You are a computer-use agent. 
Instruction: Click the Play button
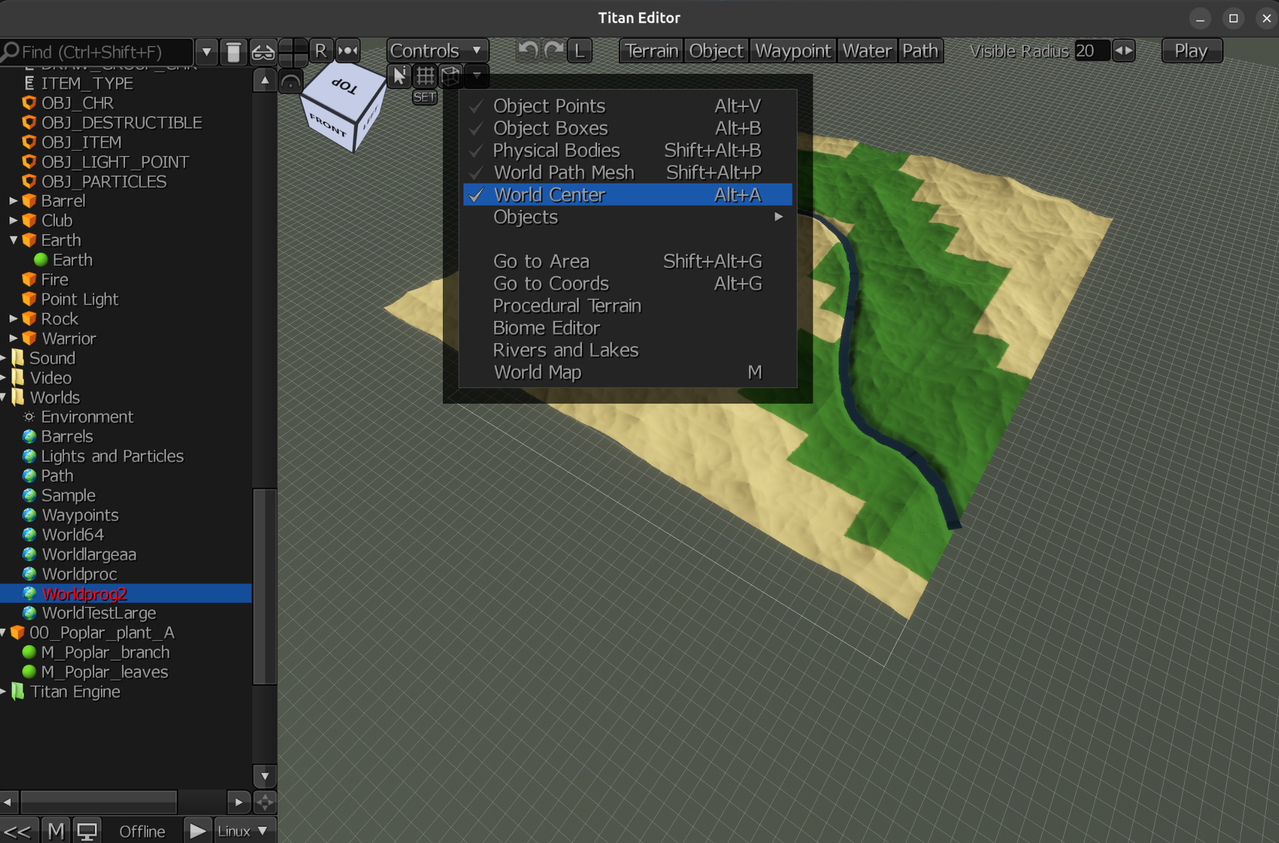point(1191,51)
